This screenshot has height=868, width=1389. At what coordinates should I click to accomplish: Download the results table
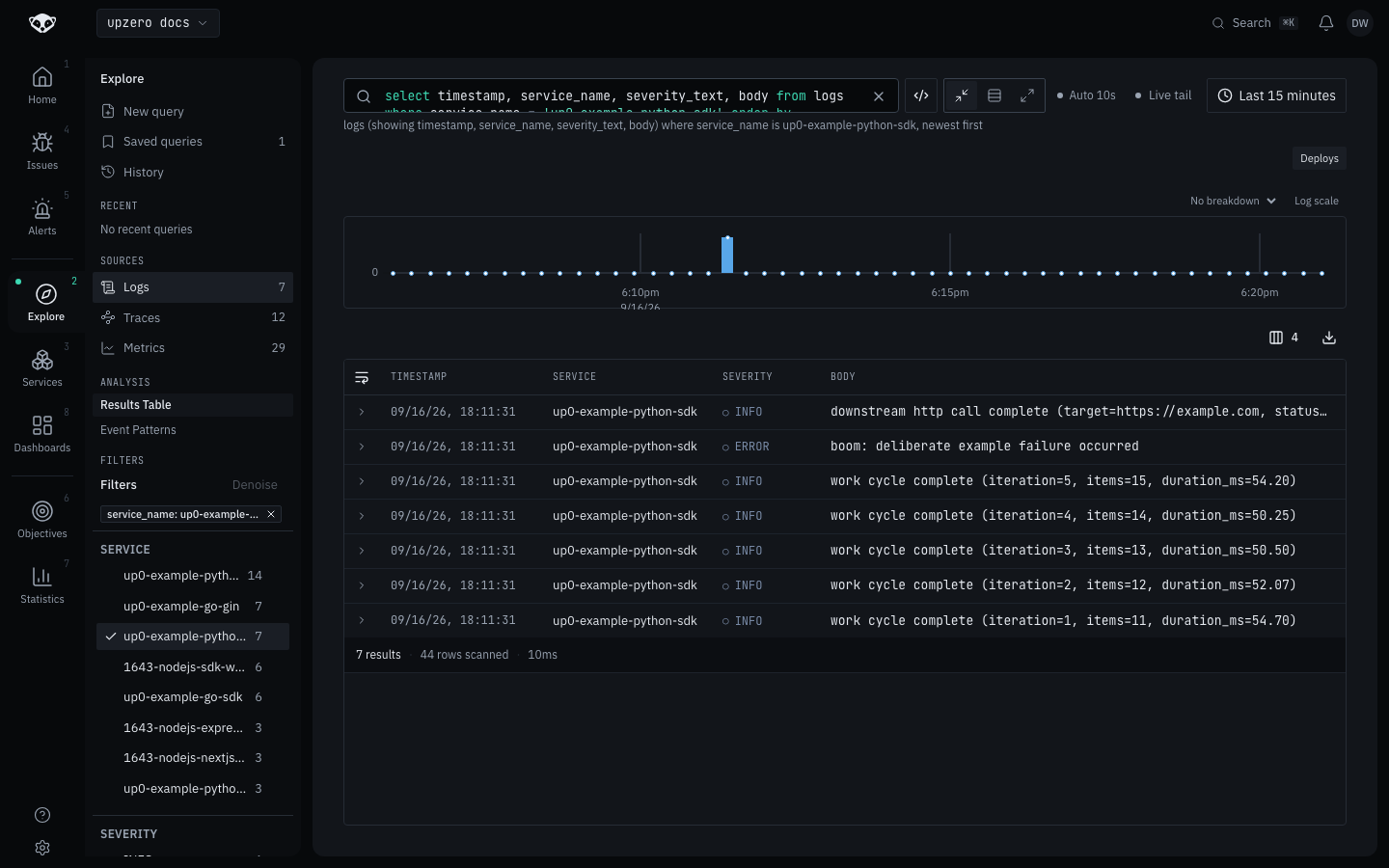coord(1329,338)
